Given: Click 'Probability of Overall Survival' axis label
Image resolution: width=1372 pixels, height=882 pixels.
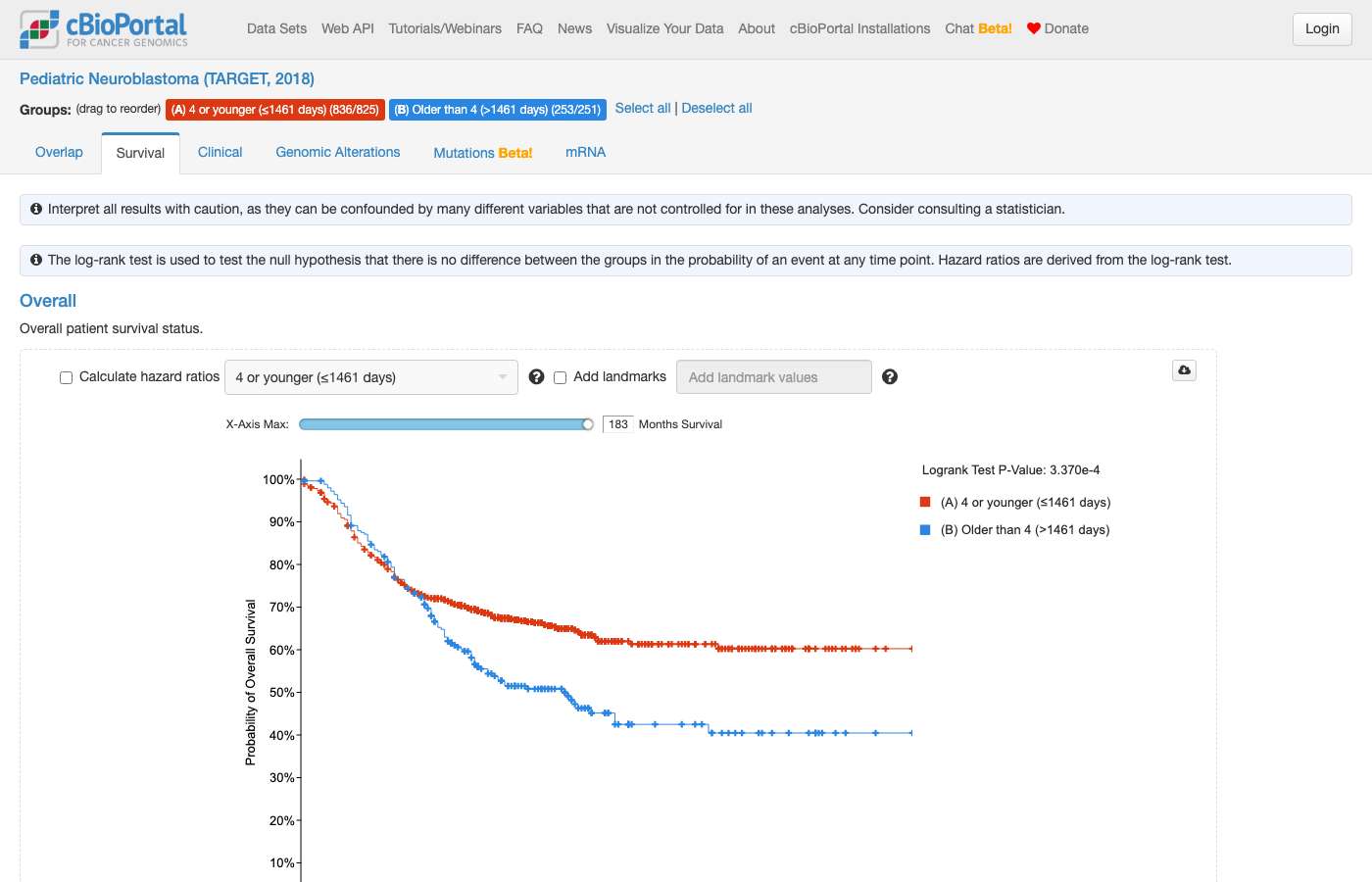Looking at the screenshot, I should (x=250, y=682).
